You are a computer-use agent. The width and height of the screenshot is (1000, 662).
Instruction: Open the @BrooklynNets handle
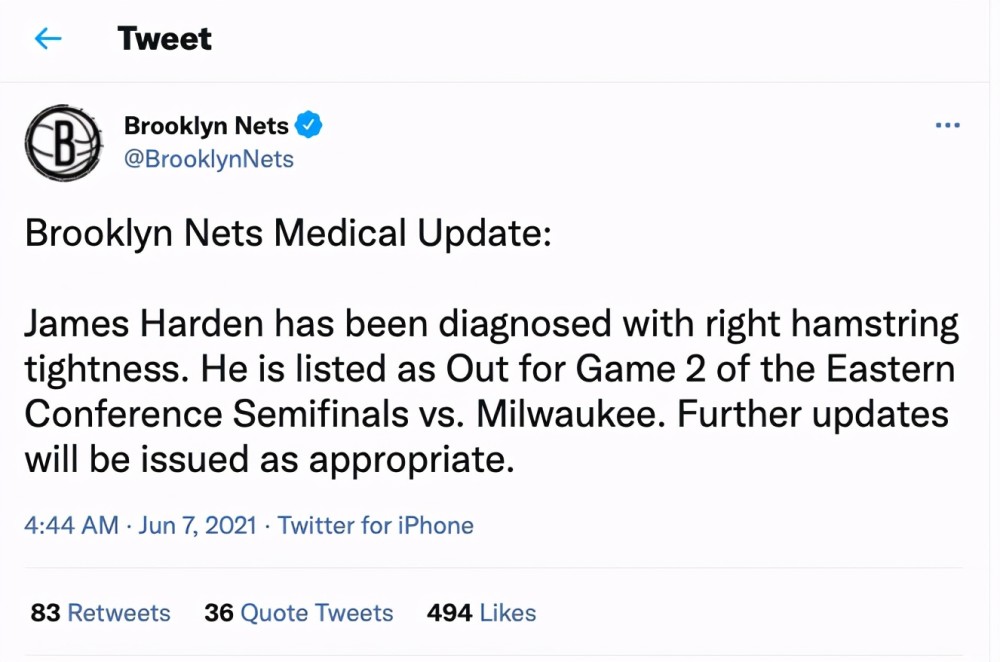(209, 159)
